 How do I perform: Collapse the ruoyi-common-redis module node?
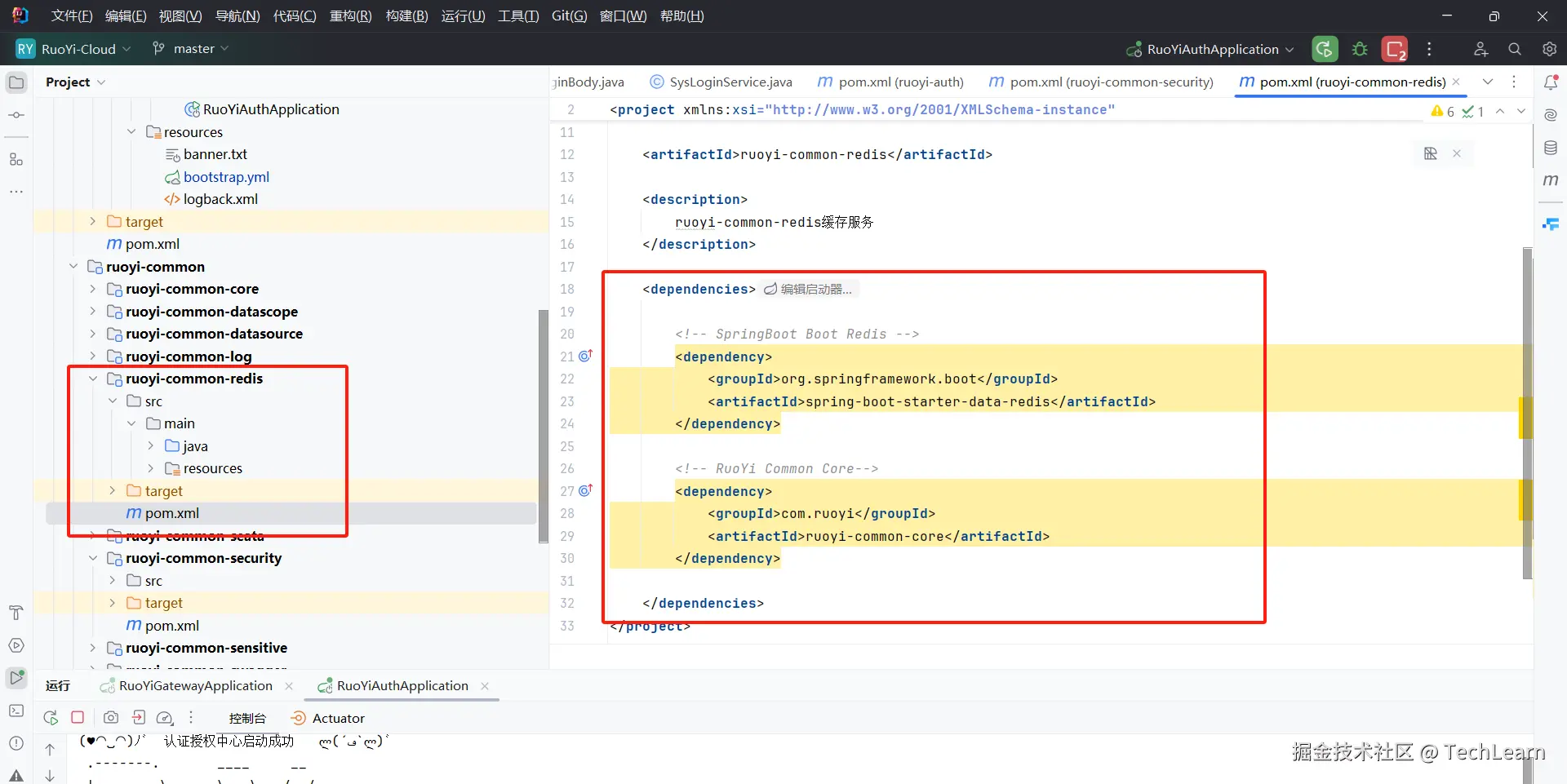[x=93, y=379]
